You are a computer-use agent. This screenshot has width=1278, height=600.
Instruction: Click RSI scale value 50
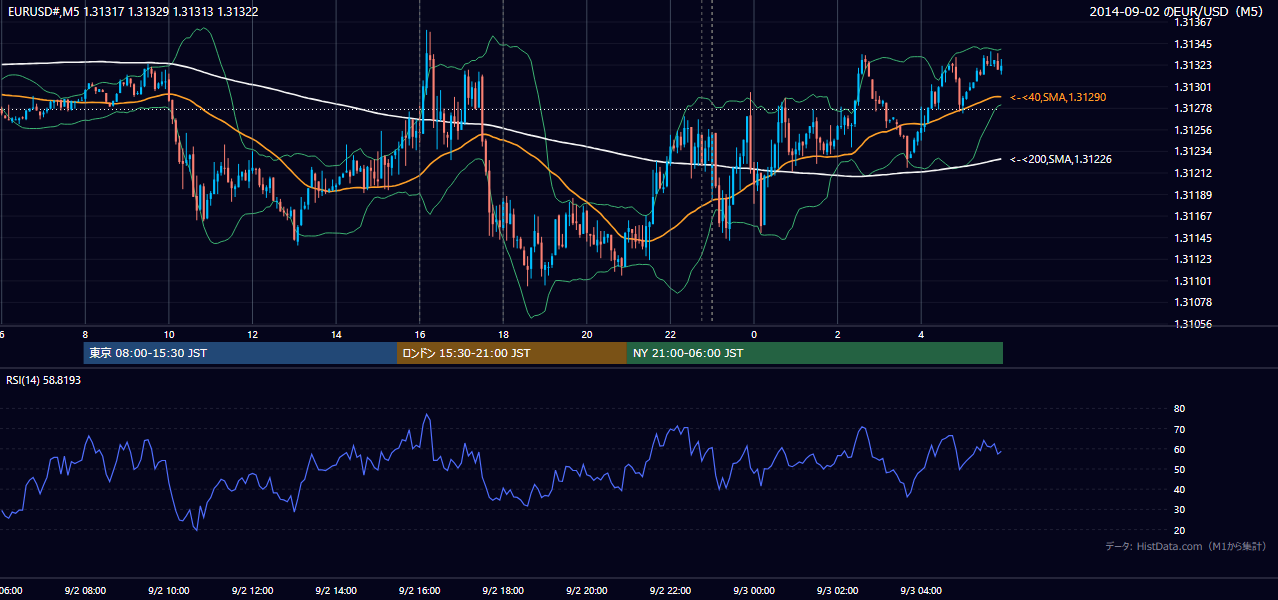[1179, 469]
